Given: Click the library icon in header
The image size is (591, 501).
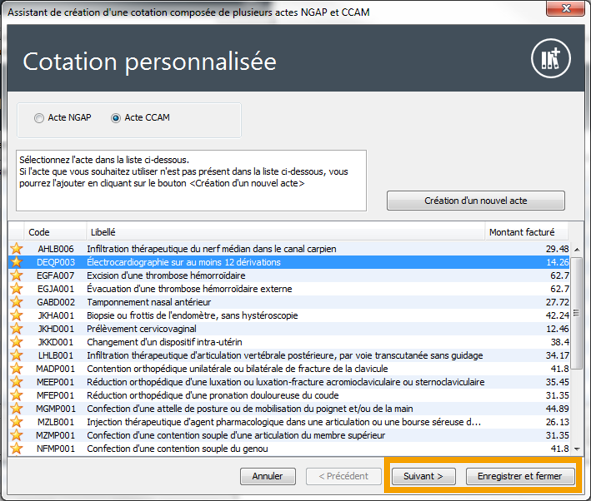Looking at the screenshot, I should click(551, 58).
